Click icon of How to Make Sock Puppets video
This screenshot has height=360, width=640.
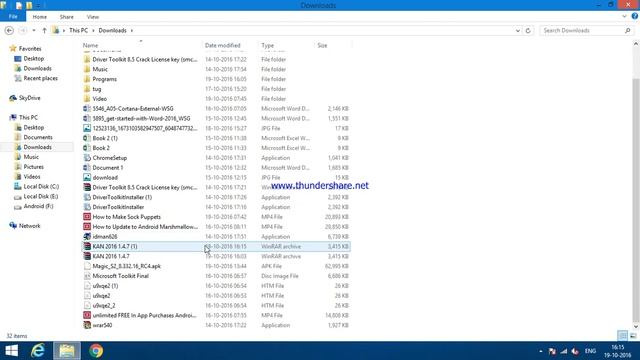pyautogui.click(x=87, y=217)
